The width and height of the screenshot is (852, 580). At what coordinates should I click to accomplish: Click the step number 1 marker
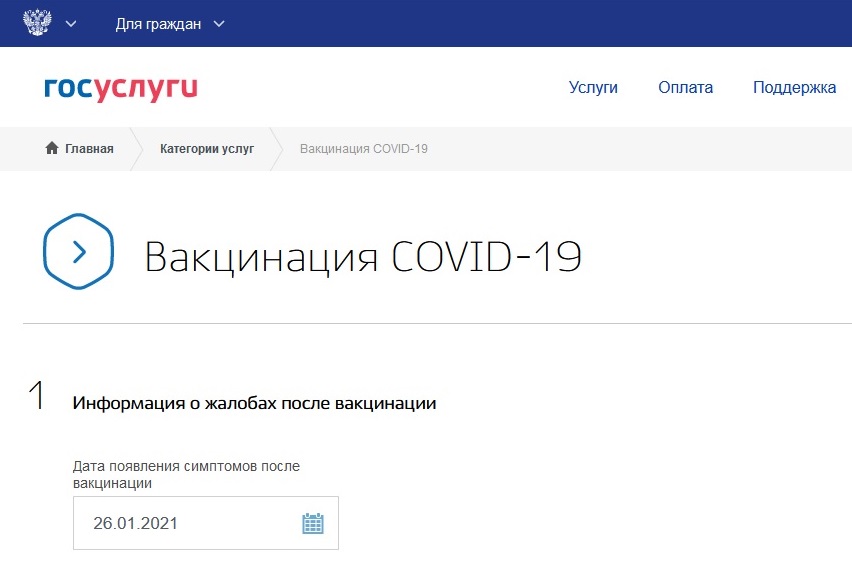[x=37, y=397]
